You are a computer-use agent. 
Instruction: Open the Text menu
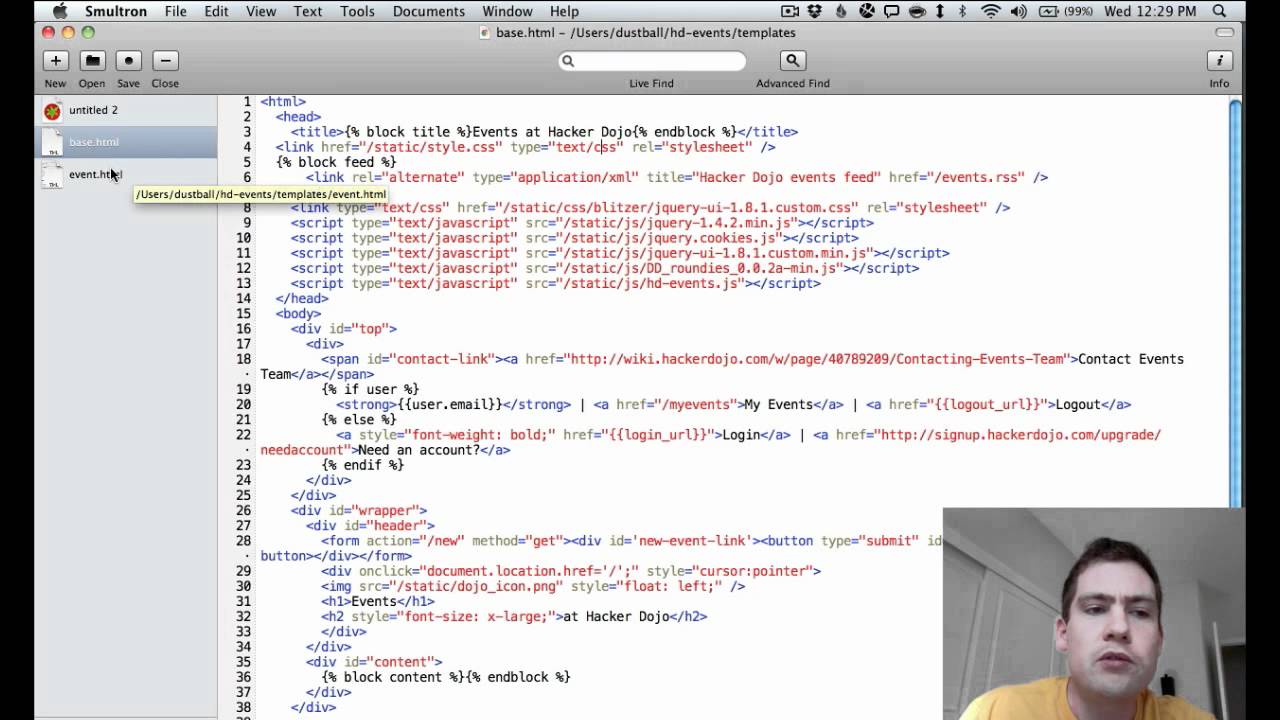(308, 11)
